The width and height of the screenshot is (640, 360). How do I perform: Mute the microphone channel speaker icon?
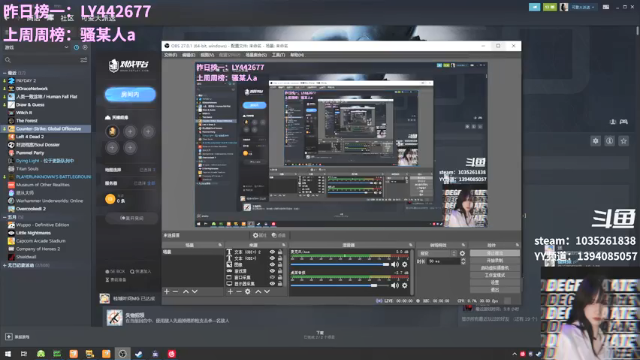395,264
